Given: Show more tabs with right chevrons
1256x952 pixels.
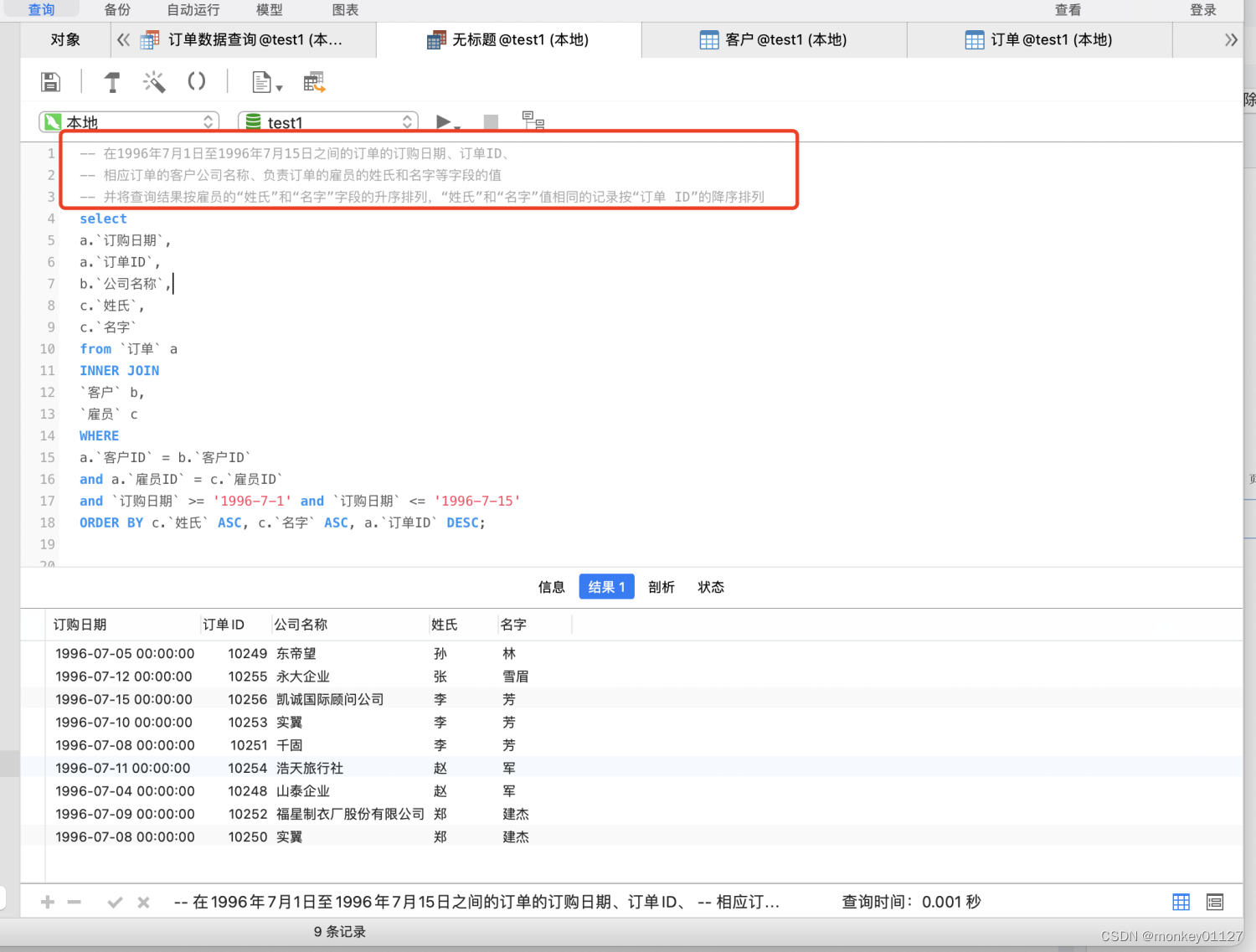Looking at the screenshot, I should click(x=1231, y=39).
